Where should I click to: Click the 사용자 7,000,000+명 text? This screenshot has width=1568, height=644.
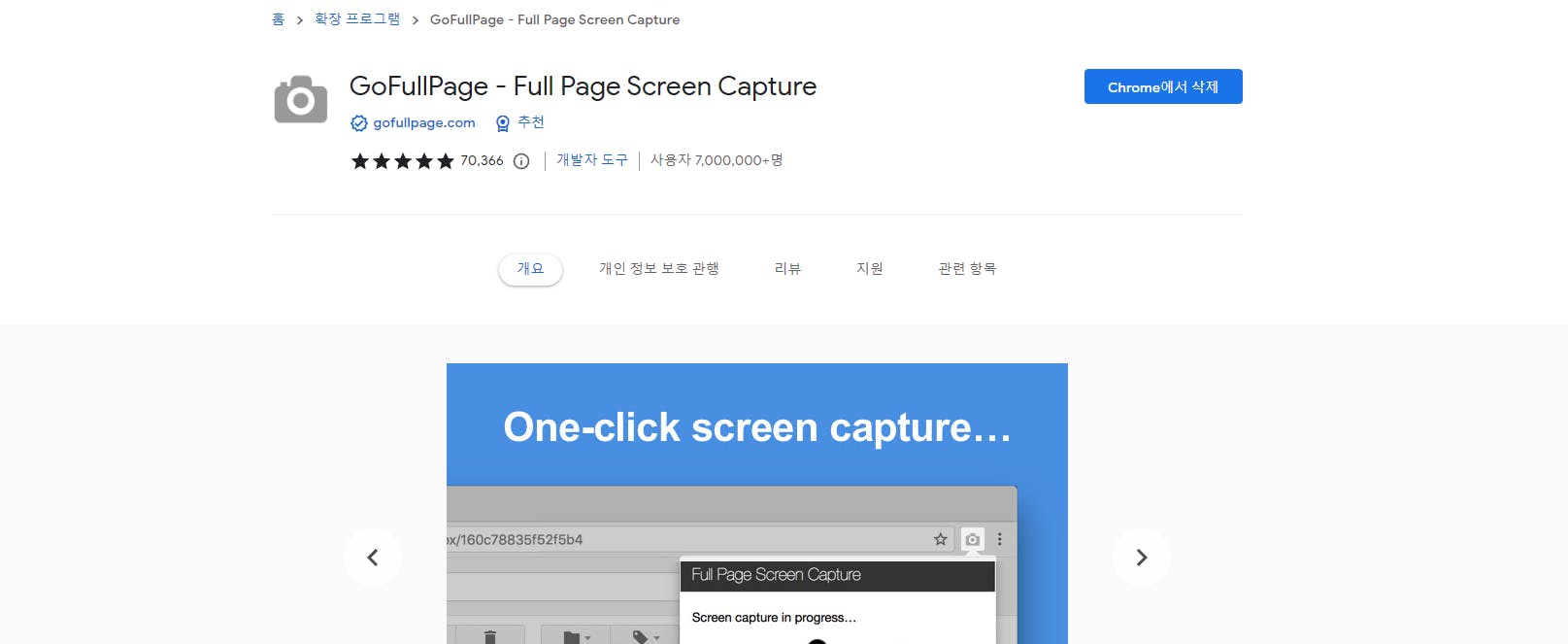[717, 160]
